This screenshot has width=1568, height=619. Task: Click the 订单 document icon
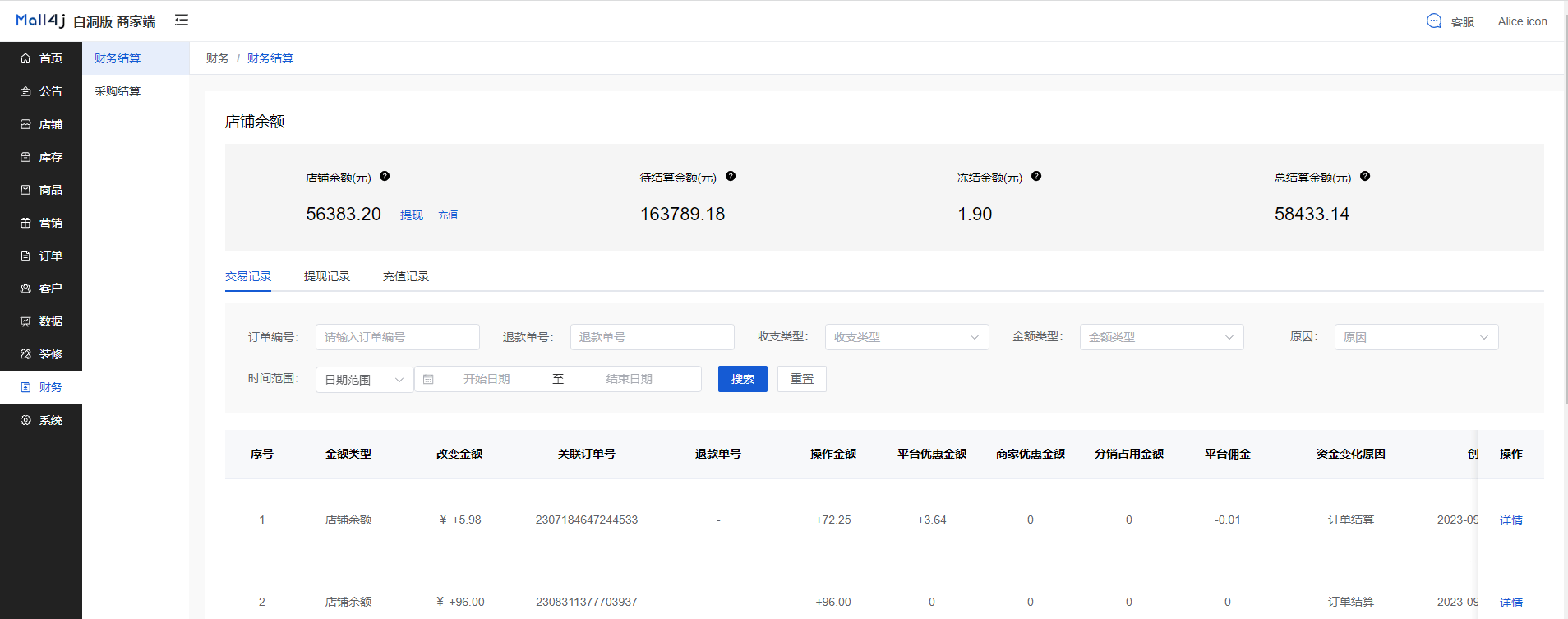25,256
